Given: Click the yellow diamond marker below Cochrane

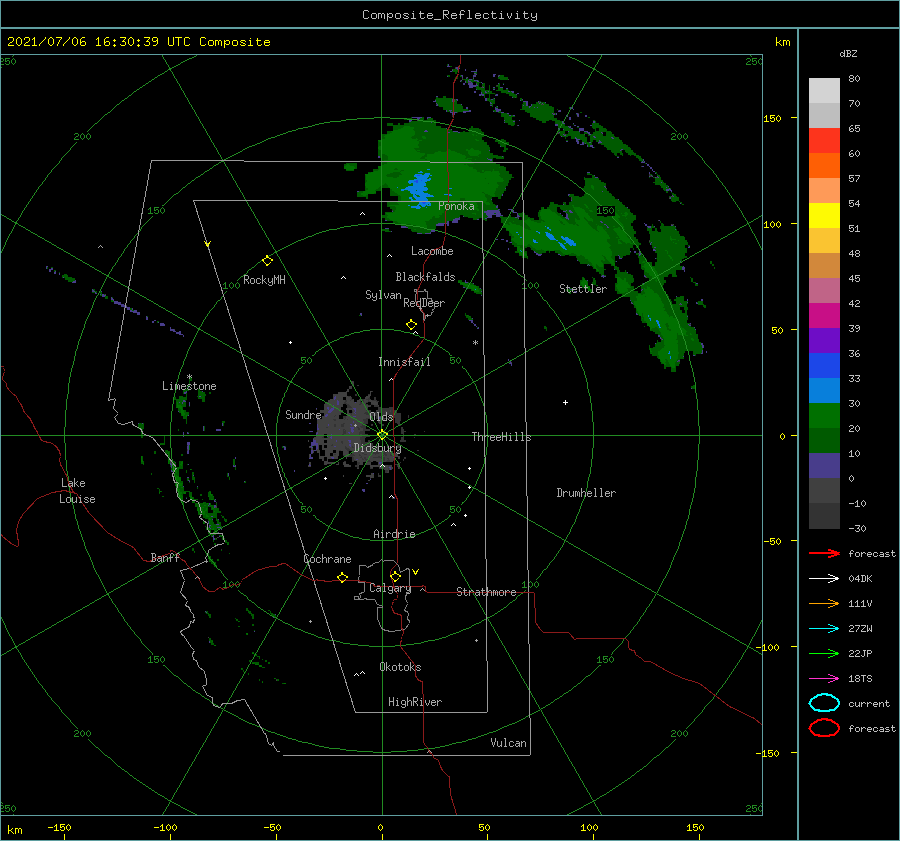Looking at the screenshot, I should click(342, 577).
